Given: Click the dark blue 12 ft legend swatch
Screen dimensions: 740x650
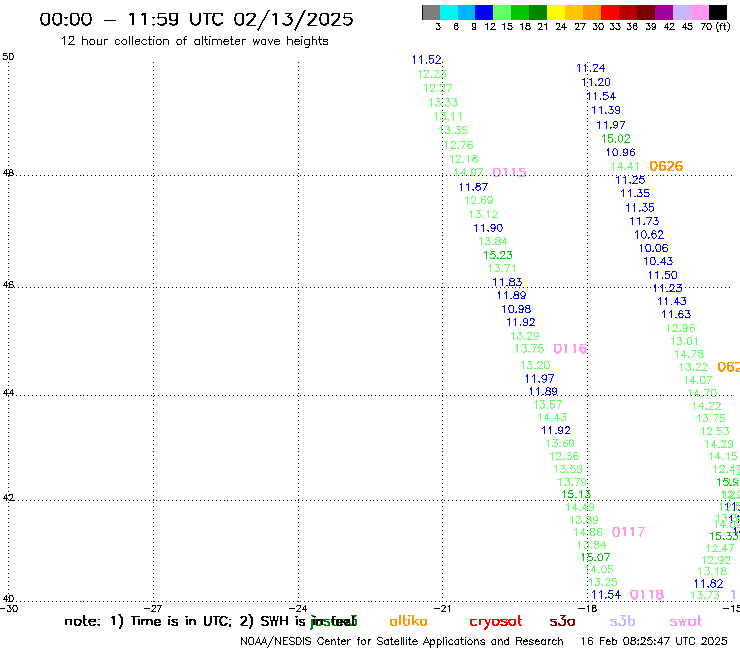Looking at the screenshot, I should [x=484, y=12].
